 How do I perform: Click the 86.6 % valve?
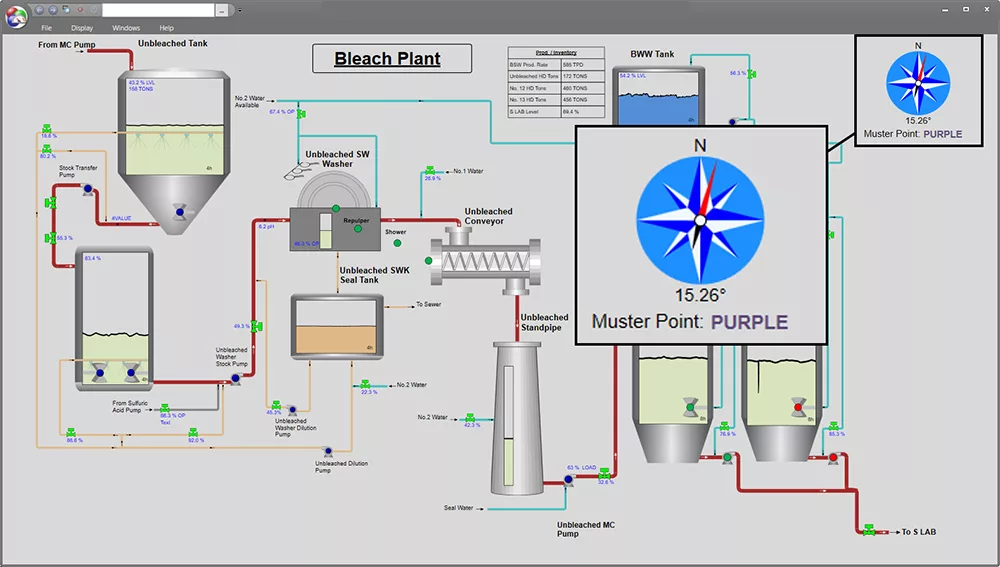[71, 433]
